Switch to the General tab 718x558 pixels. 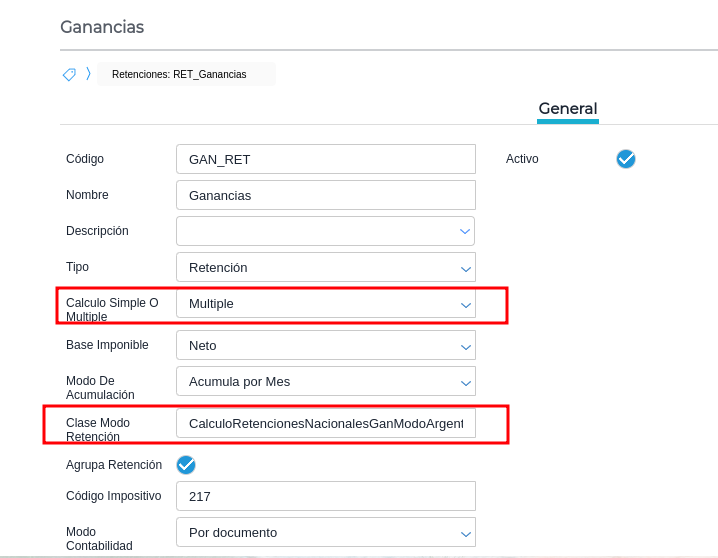pyautogui.click(x=567, y=109)
